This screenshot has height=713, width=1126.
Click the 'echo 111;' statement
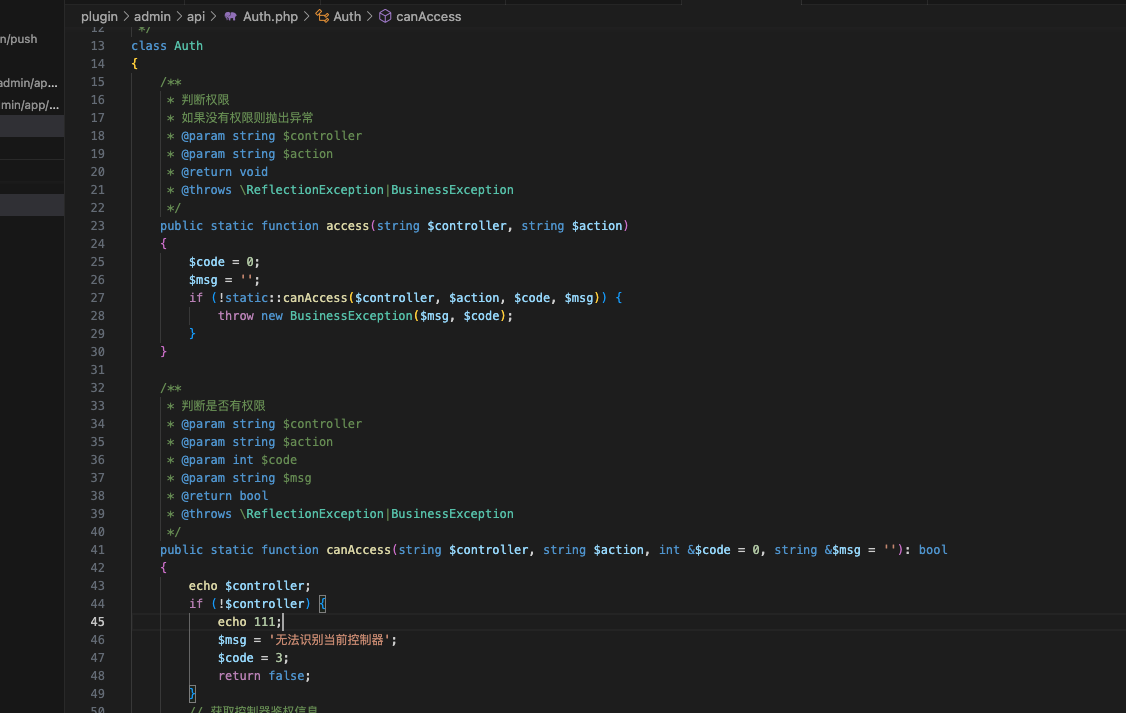tap(250, 622)
